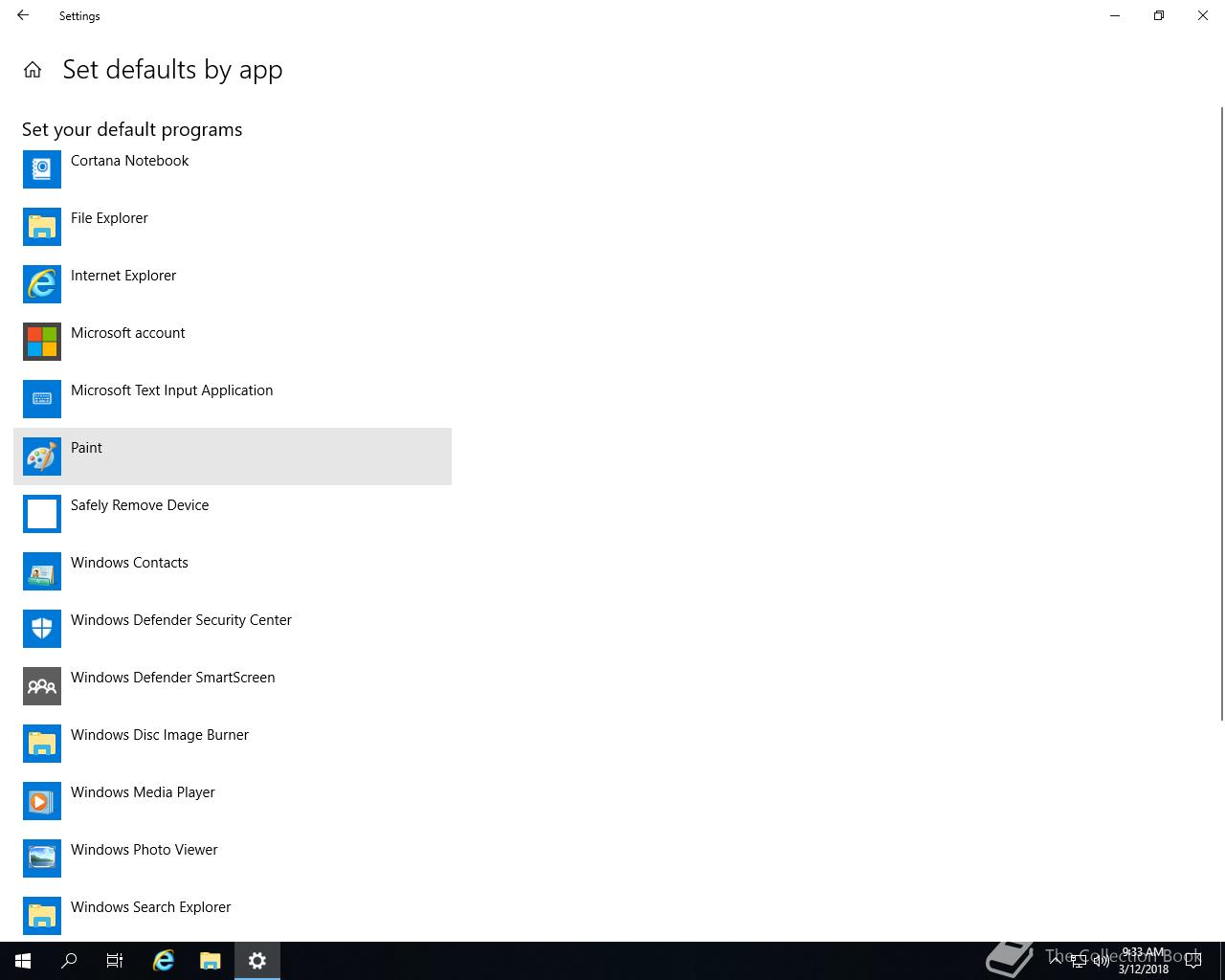Click the Paint palette icon
The image size is (1225, 980).
[x=42, y=457]
